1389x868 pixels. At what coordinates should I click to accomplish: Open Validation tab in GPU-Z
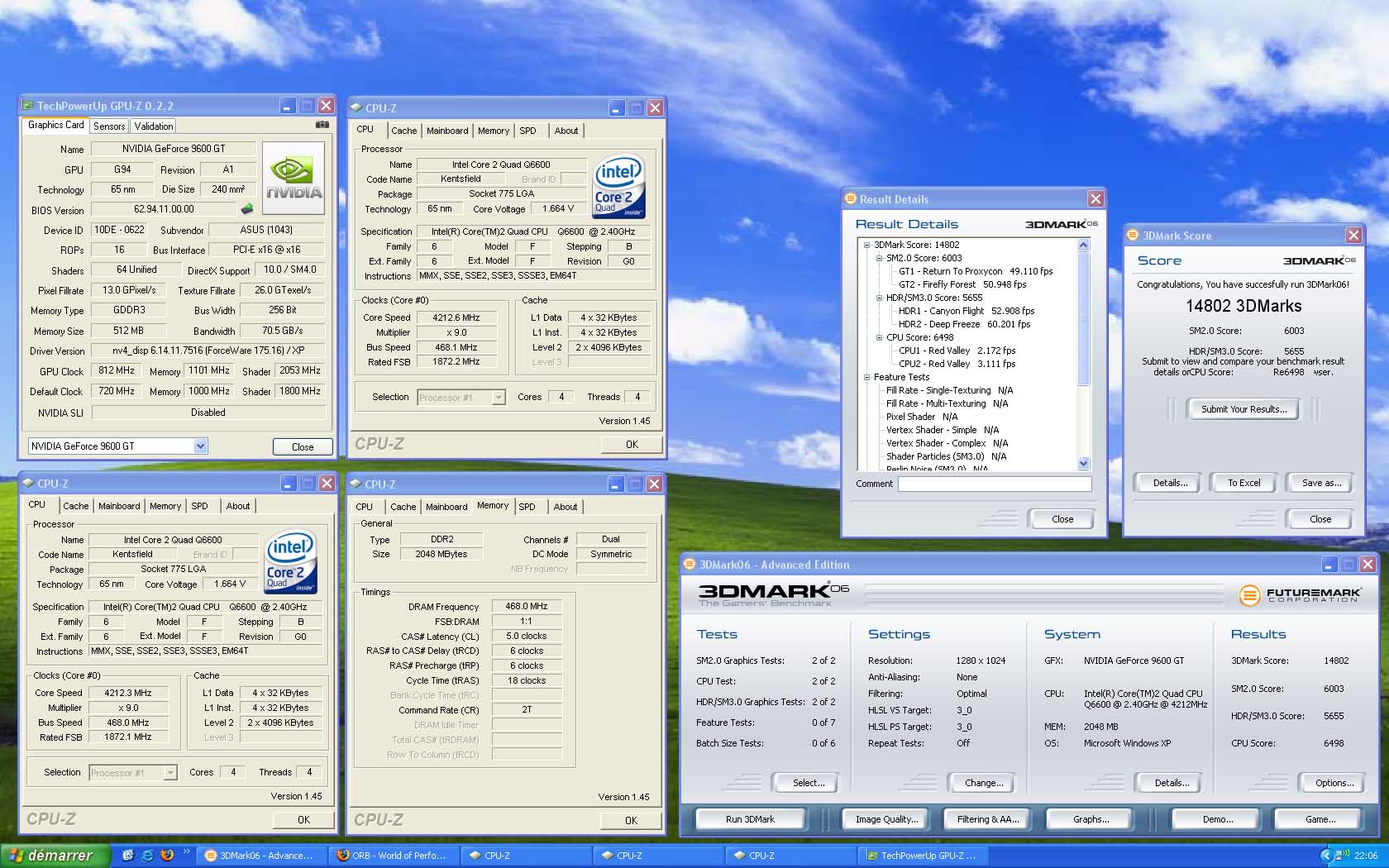click(154, 126)
